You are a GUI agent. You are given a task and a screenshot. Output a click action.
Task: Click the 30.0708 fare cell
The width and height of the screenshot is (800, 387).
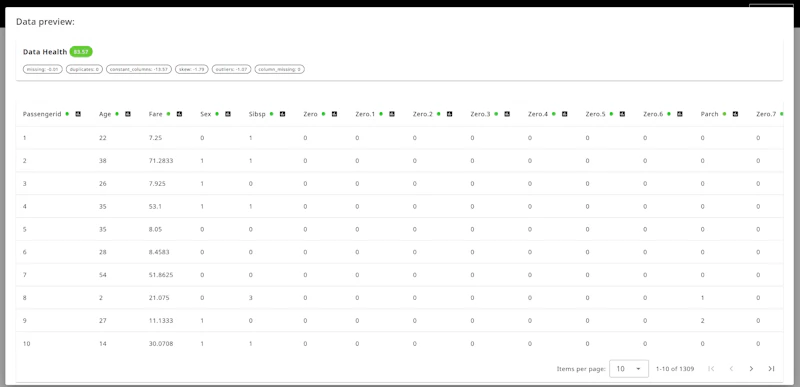161,344
